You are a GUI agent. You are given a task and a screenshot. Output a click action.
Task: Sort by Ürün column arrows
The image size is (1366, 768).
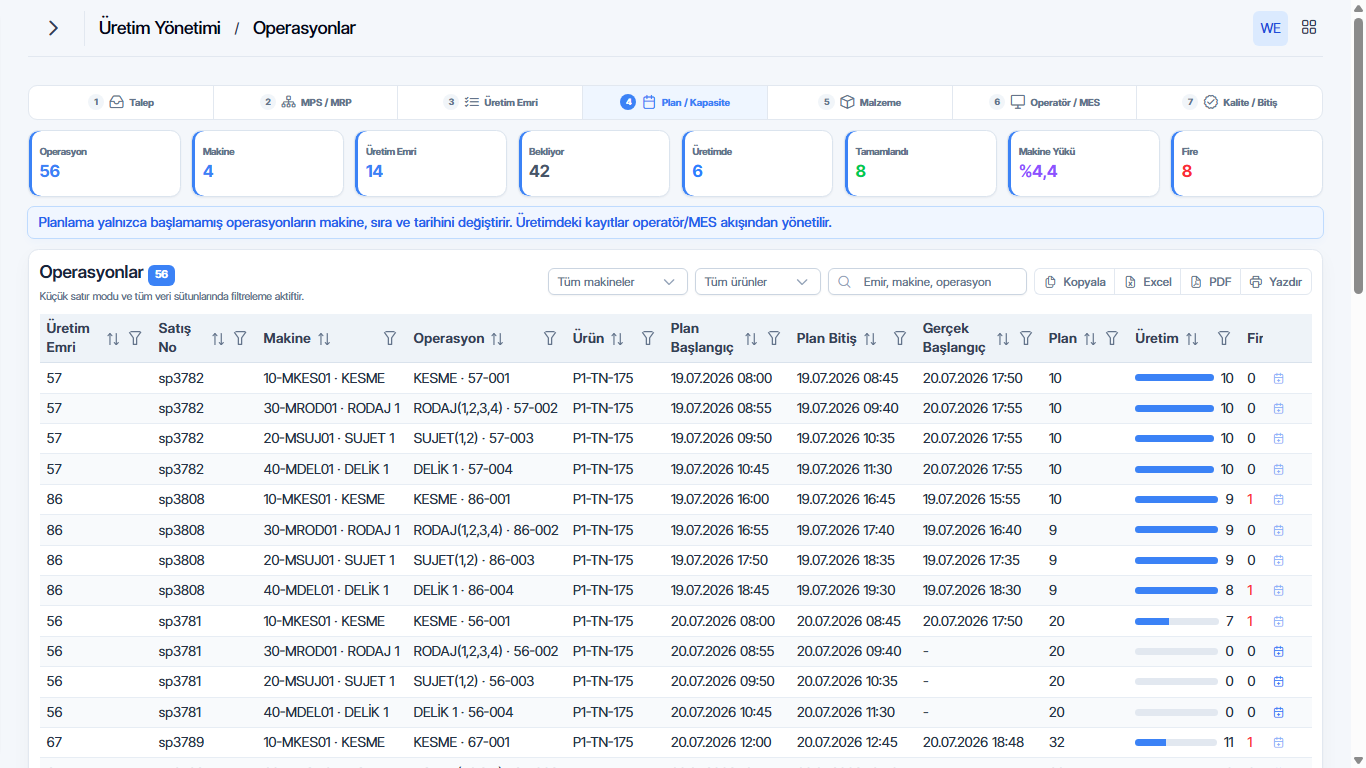click(x=617, y=339)
